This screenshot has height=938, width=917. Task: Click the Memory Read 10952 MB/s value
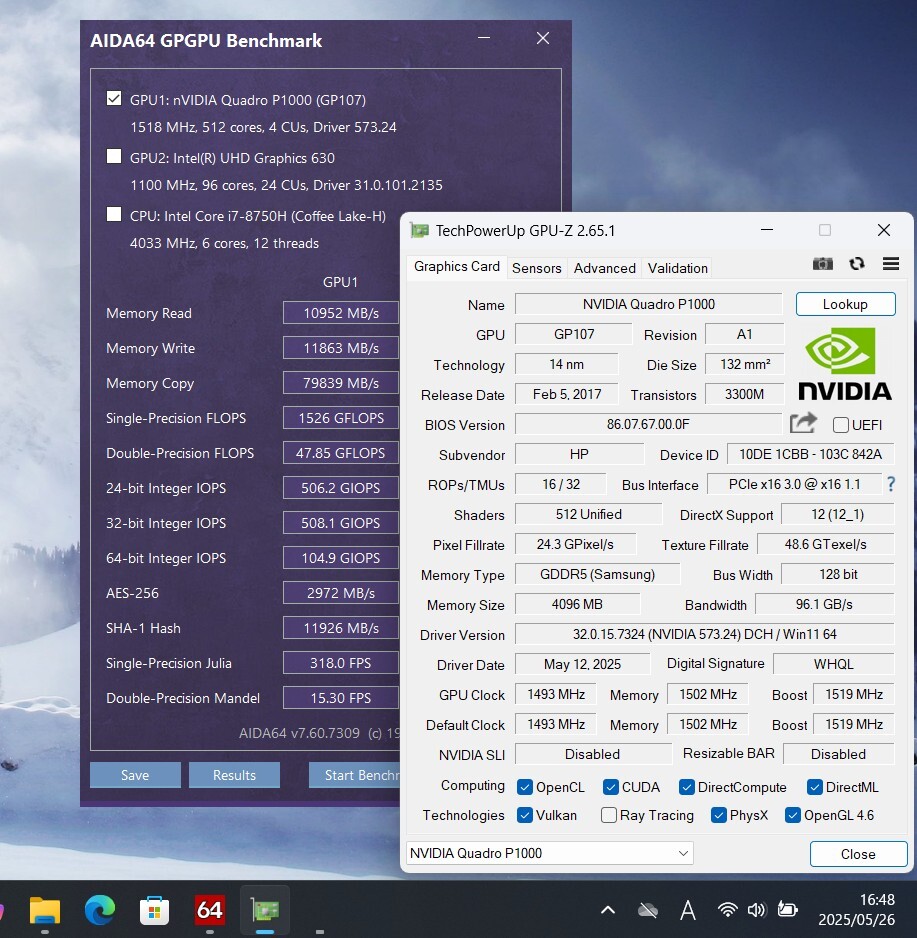[341, 313]
